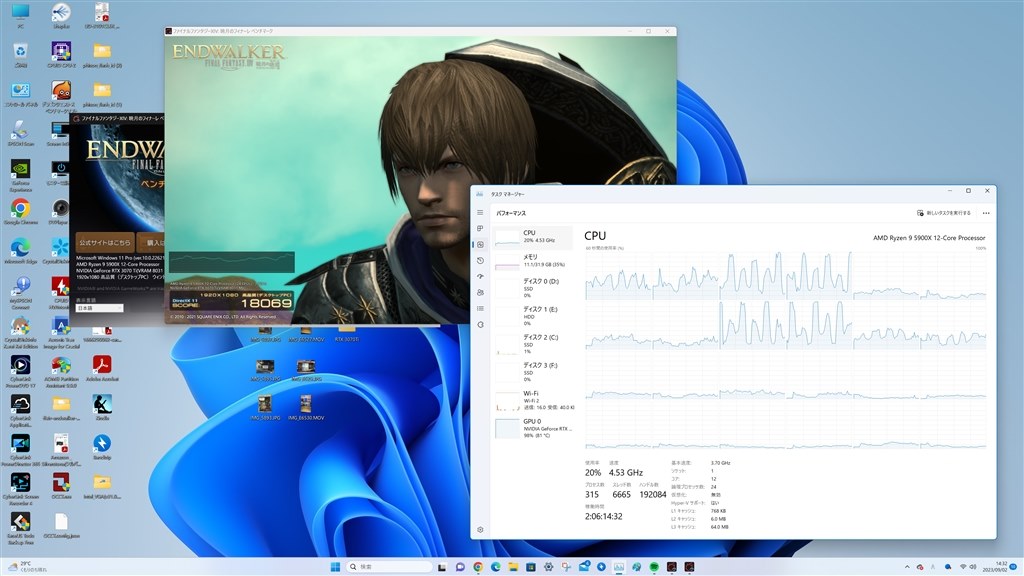Screen dimensions: 1024x576
Task: Click the AMD Ryzen 9 5900X processor name
Action: pyautogui.click(x=929, y=238)
